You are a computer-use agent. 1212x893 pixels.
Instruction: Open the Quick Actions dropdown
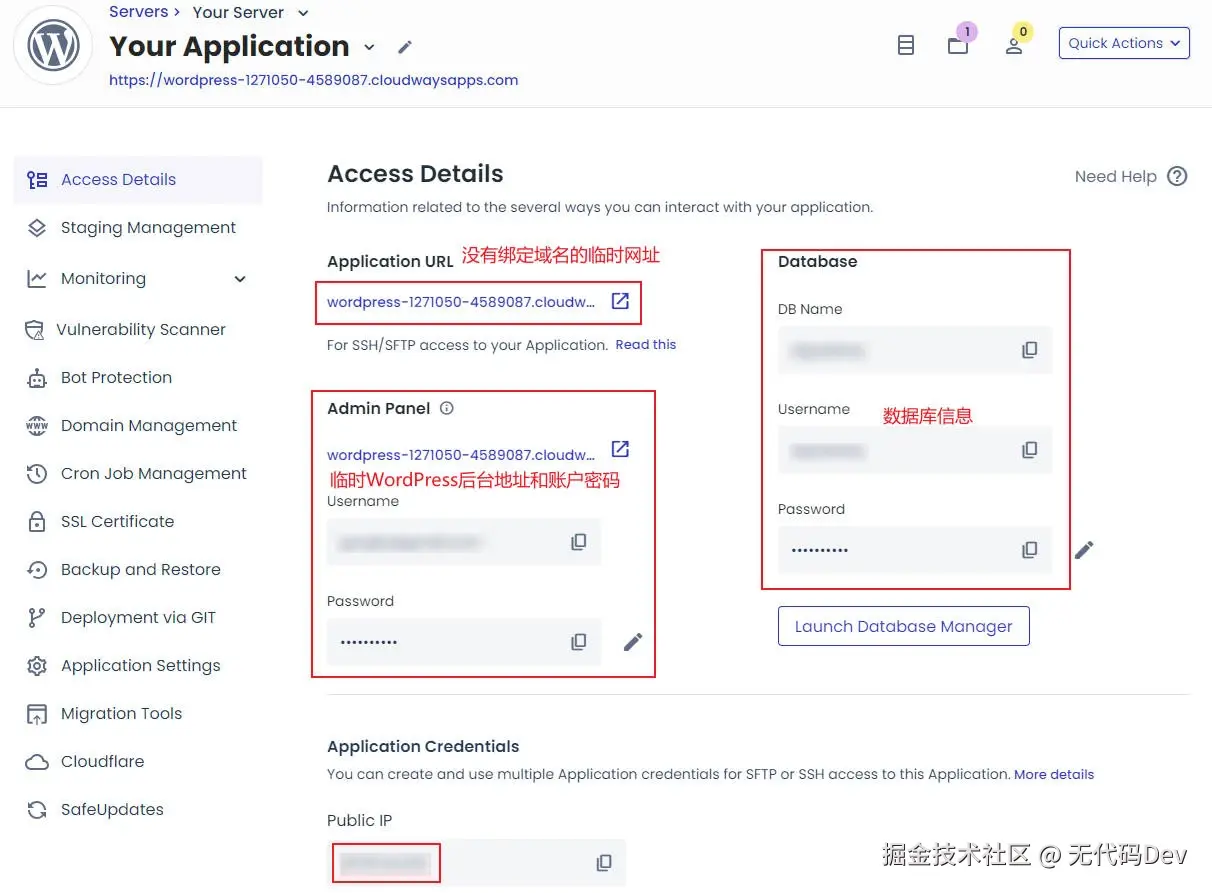pyautogui.click(x=1123, y=43)
